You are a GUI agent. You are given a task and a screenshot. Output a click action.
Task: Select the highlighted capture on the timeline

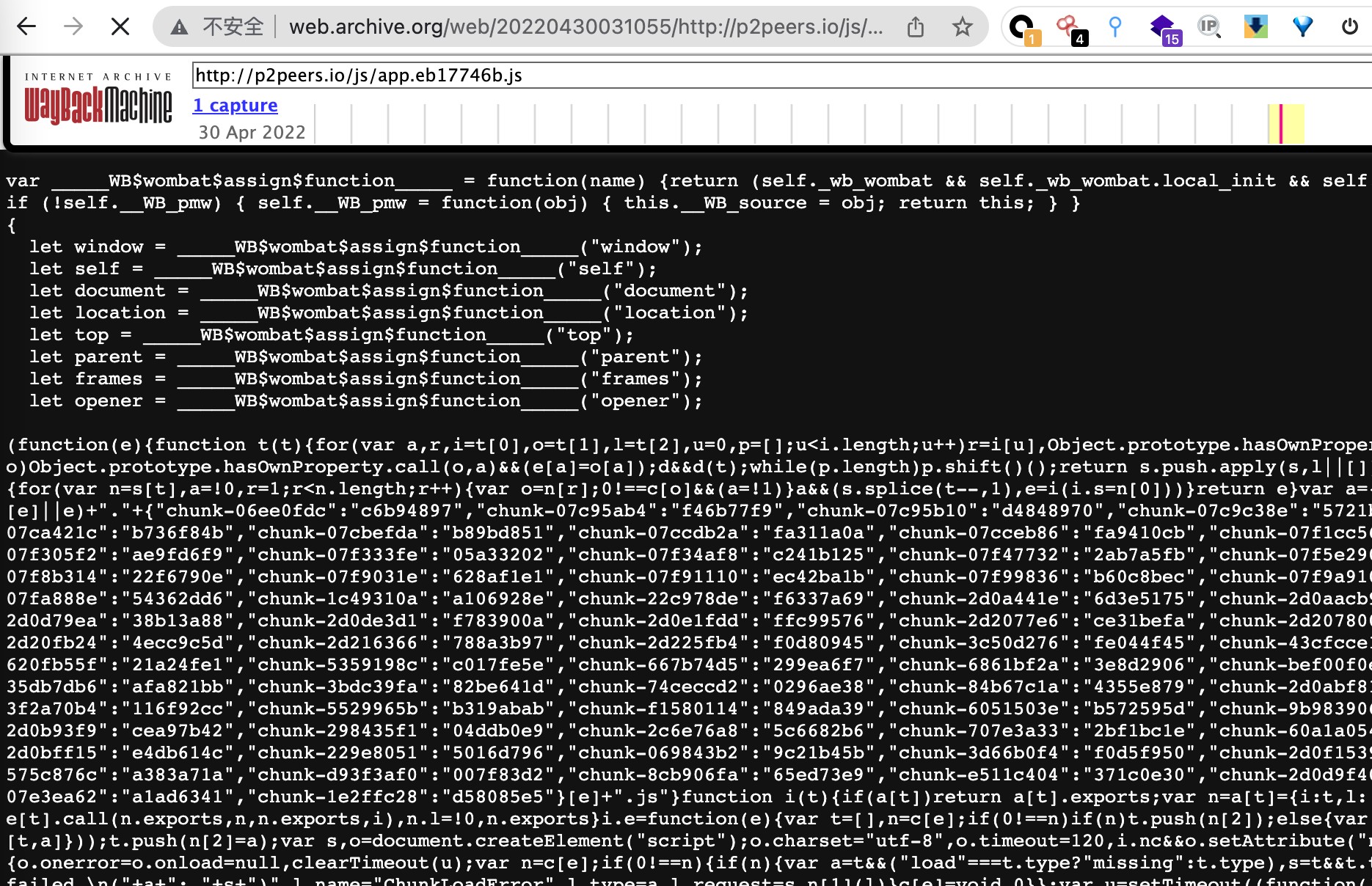pyautogui.click(x=1281, y=123)
